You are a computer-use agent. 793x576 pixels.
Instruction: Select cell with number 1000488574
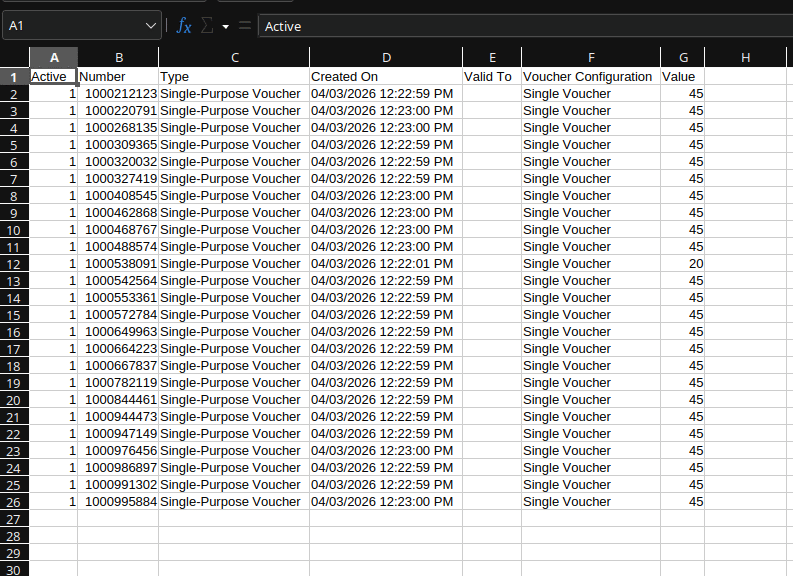[x=118, y=247]
